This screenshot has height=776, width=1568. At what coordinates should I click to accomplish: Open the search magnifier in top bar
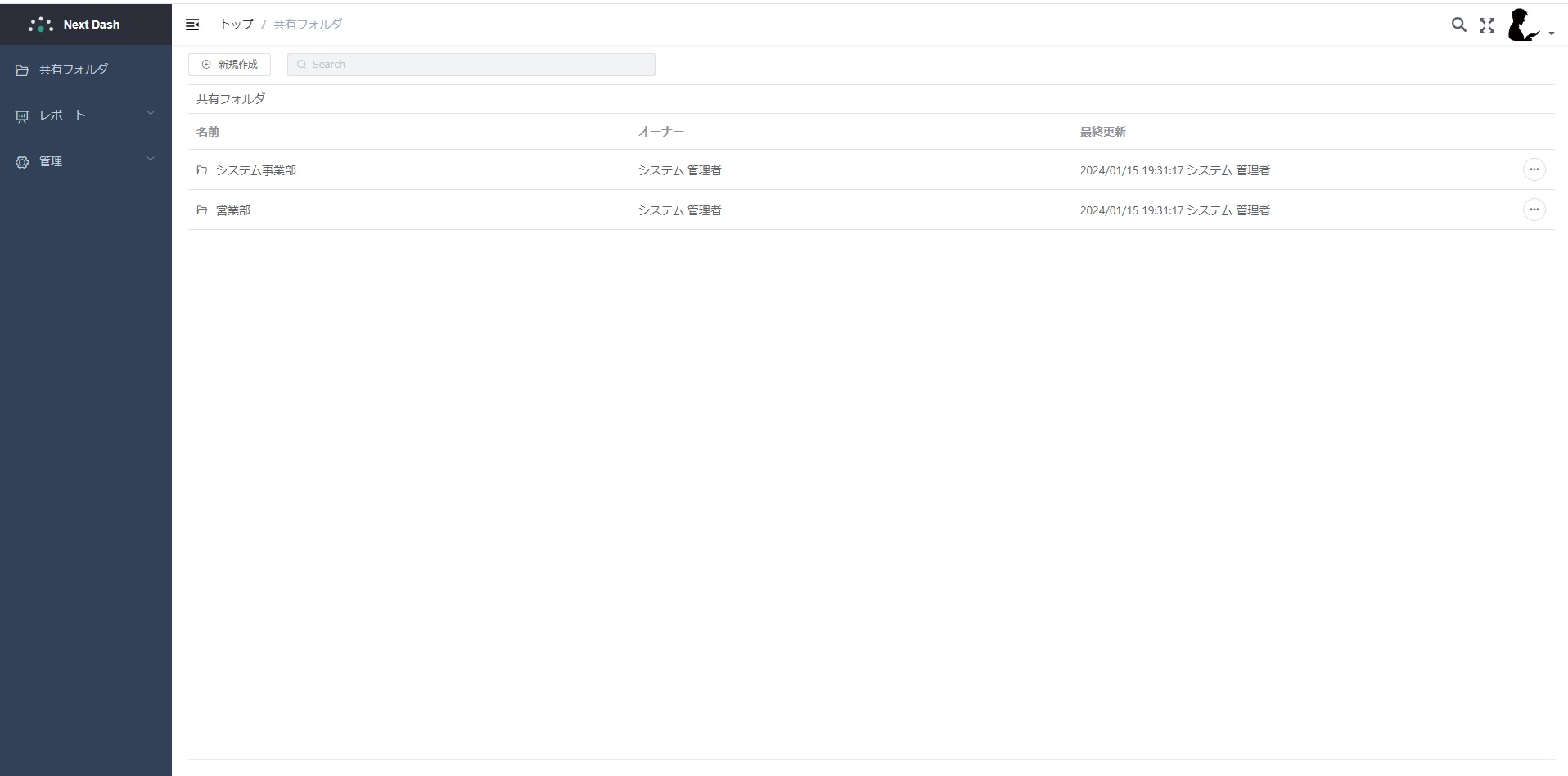(x=1458, y=25)
